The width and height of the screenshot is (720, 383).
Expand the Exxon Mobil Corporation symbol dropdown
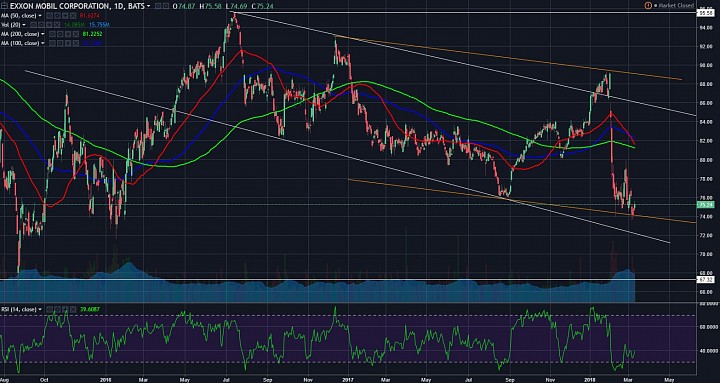[x=148, y=6]
